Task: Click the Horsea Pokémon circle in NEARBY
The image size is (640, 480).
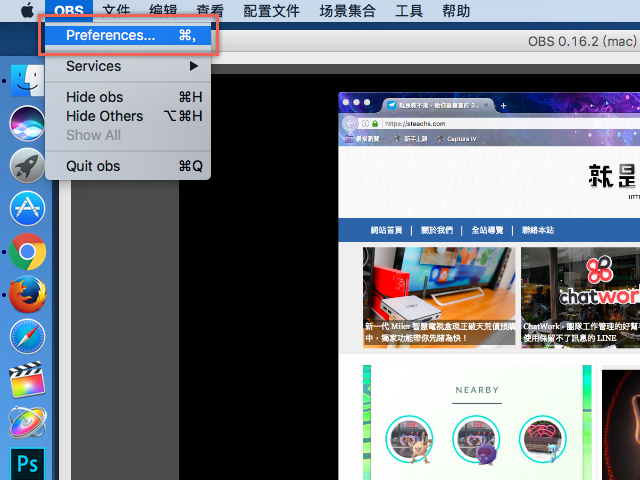Action: (542, 439)
